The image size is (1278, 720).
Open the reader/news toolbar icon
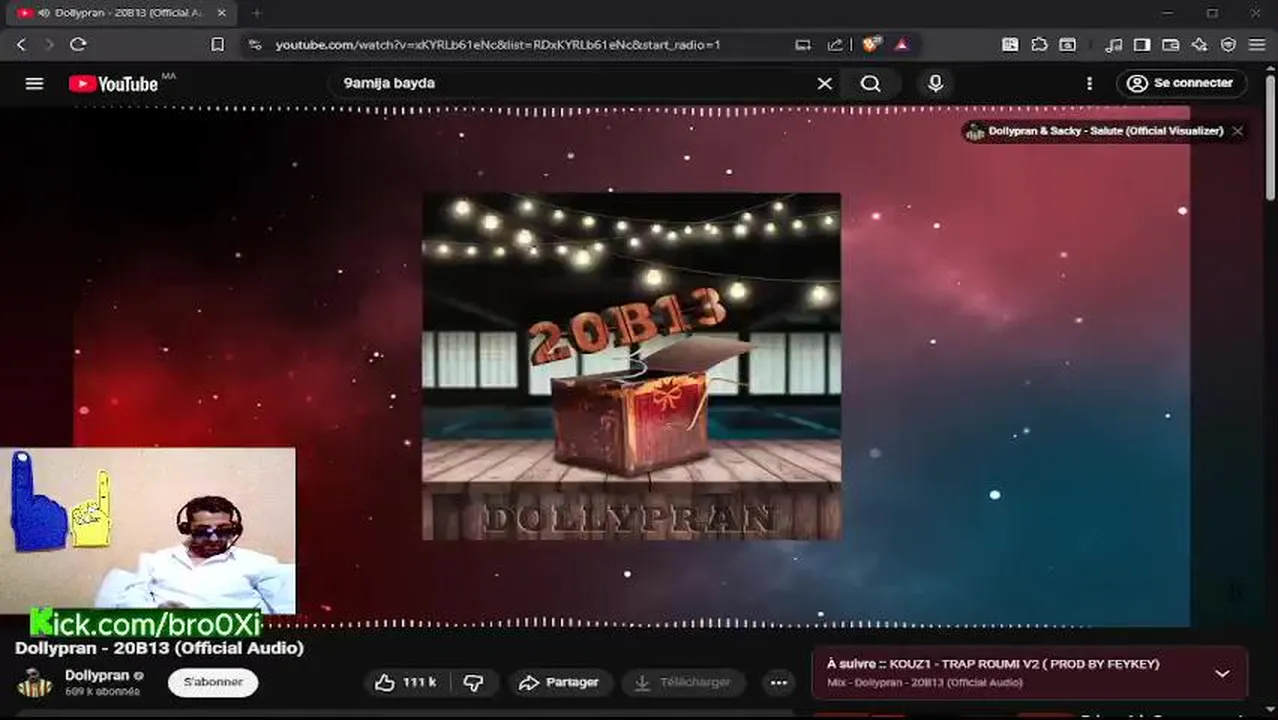tap(1010, 44)
